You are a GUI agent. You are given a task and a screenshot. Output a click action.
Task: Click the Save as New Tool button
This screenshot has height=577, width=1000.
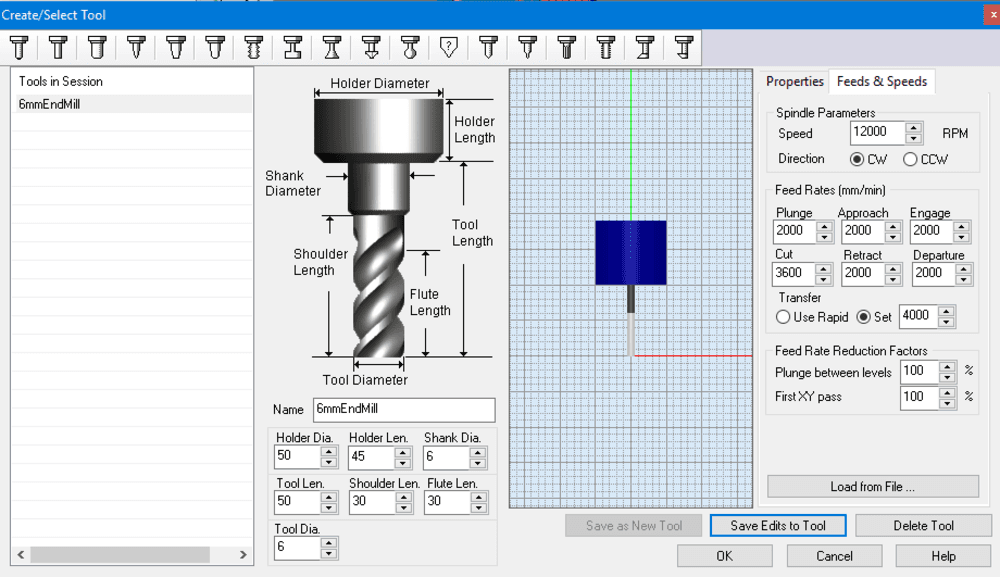pyautogui.click(x=633, y=525)
